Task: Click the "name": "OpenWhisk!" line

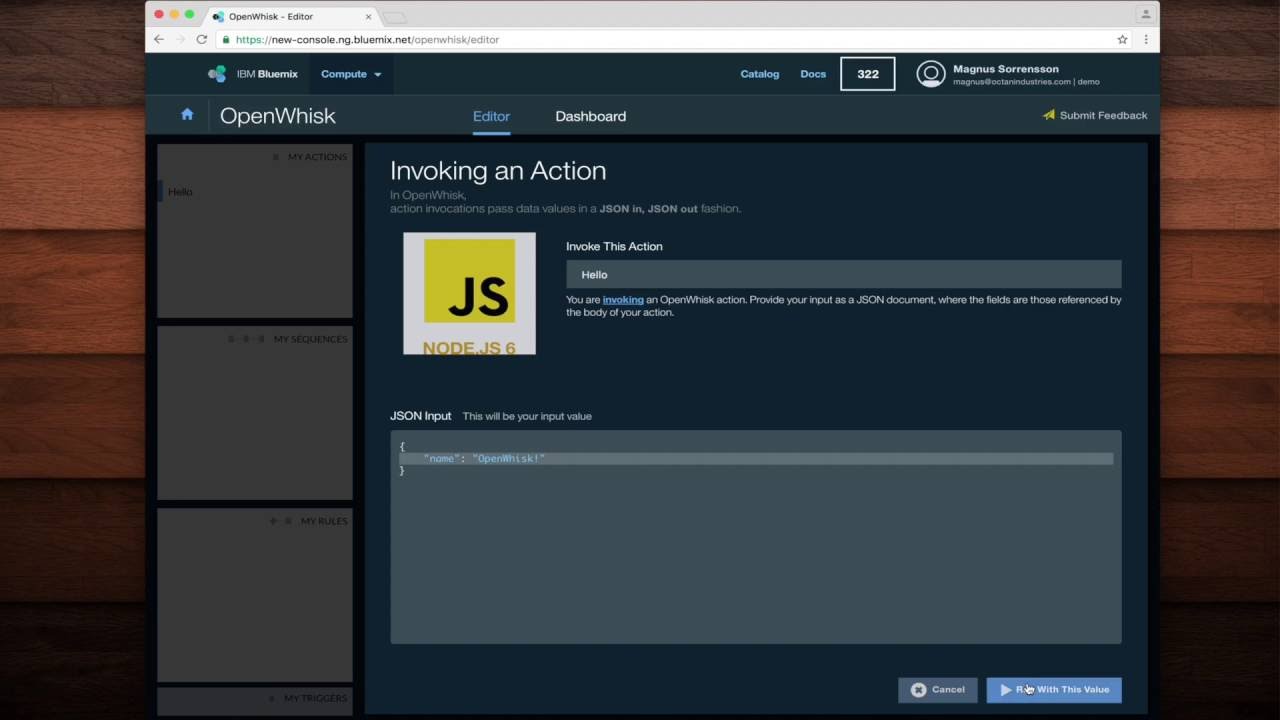Action: 484,458
